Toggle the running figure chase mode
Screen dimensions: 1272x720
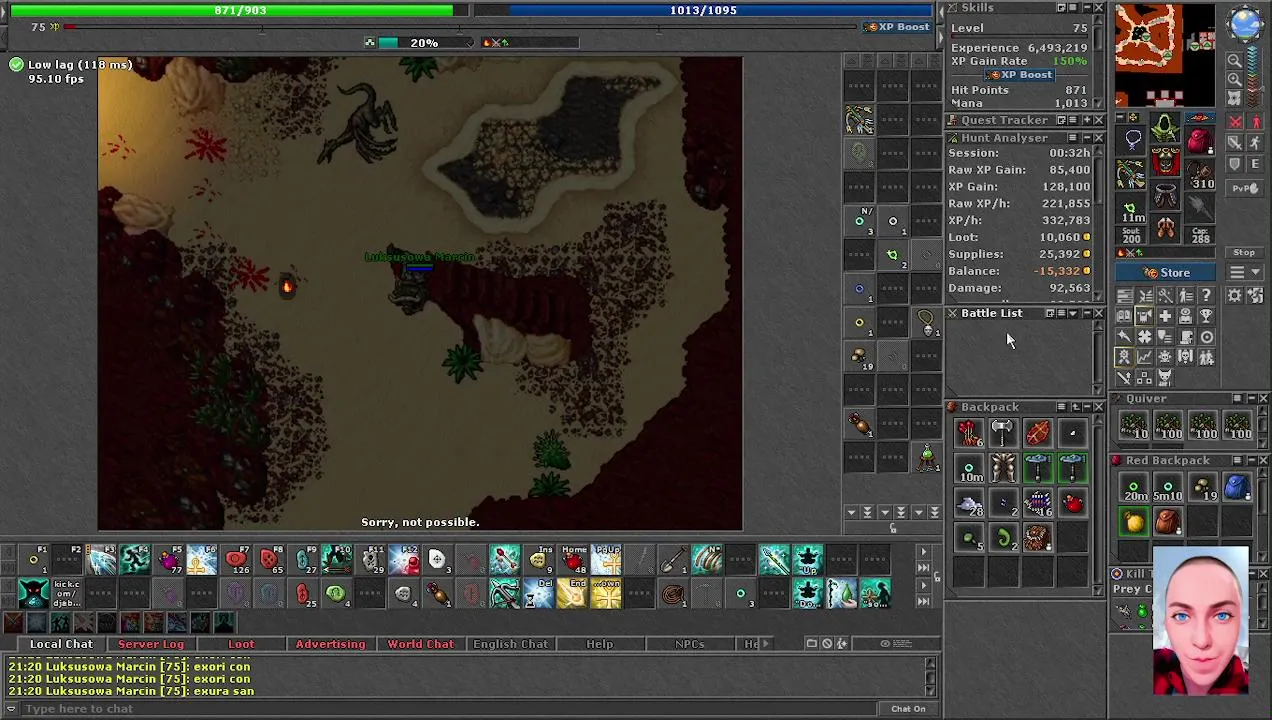click(x=1255, y=142)
